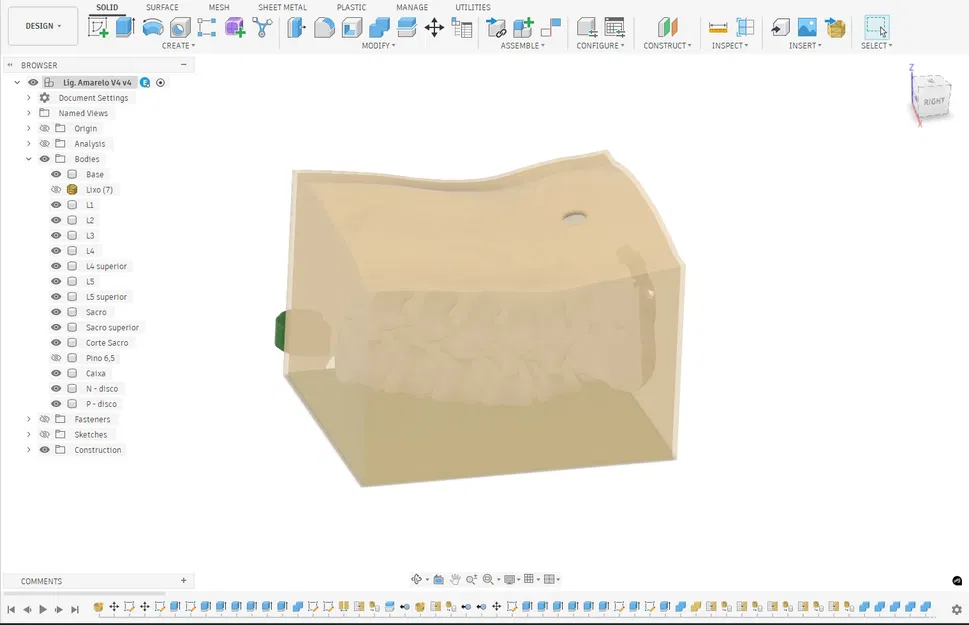Screen dimensions: 969x625
Task: Select the Create Sketch tool
Action: [100, 26]
